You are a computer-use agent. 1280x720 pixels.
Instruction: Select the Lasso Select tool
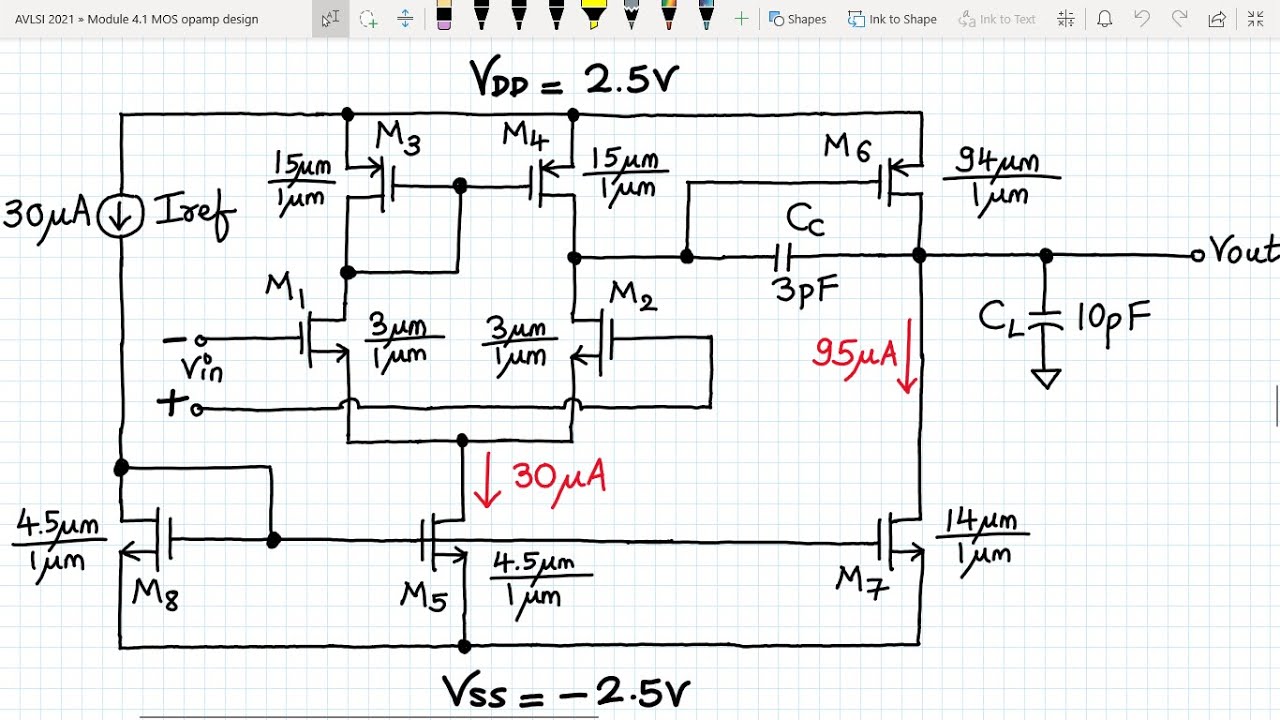[368, 19]
